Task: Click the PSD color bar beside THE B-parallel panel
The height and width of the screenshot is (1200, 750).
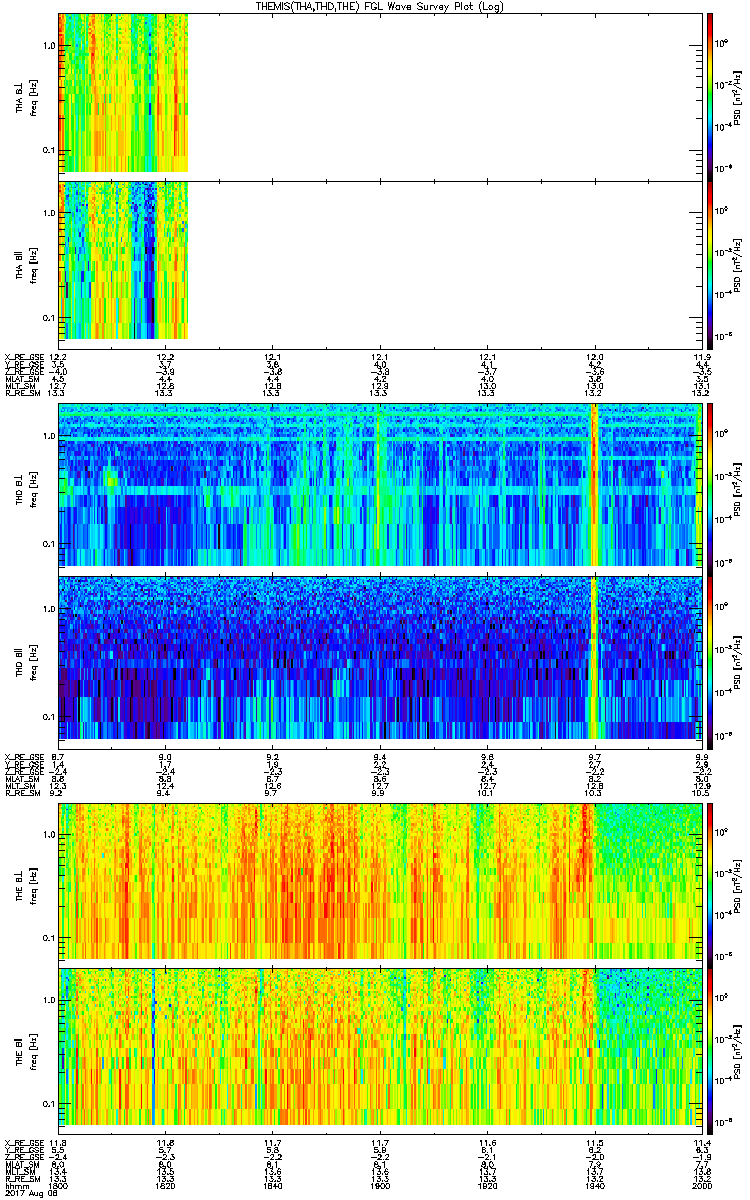Action: 710,1051
